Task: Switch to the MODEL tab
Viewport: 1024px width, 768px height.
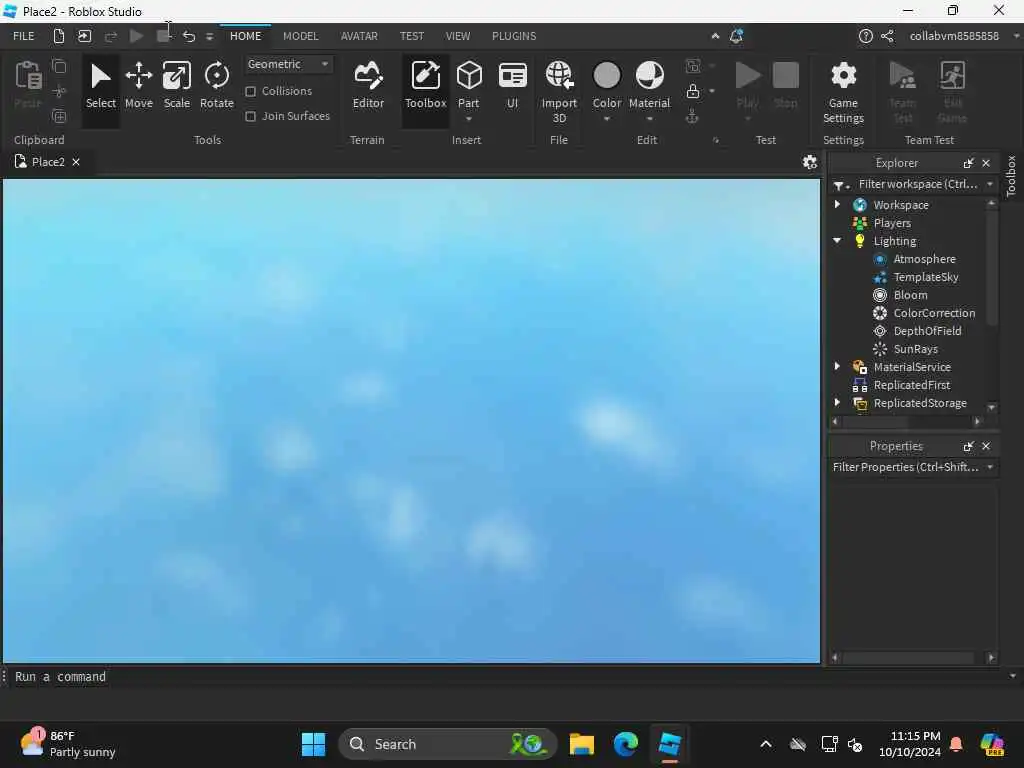Action: 300,36
